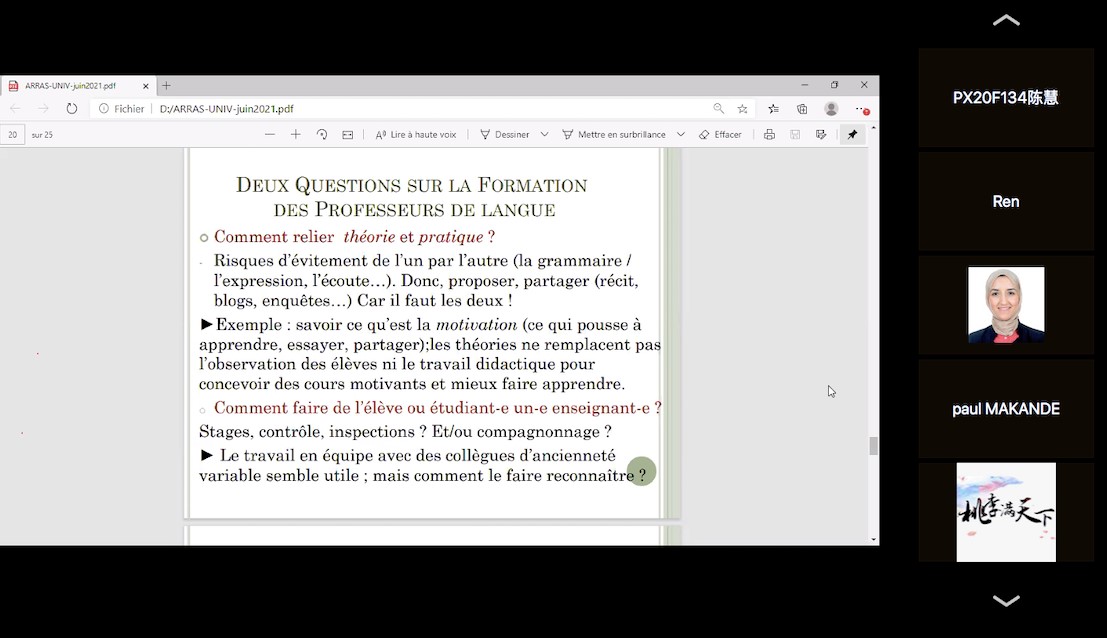Viewport: 1107px width, 638px height.
Task: Expand Mettre en surbrillance color dropdown
Action: click(x=681, y=134)
